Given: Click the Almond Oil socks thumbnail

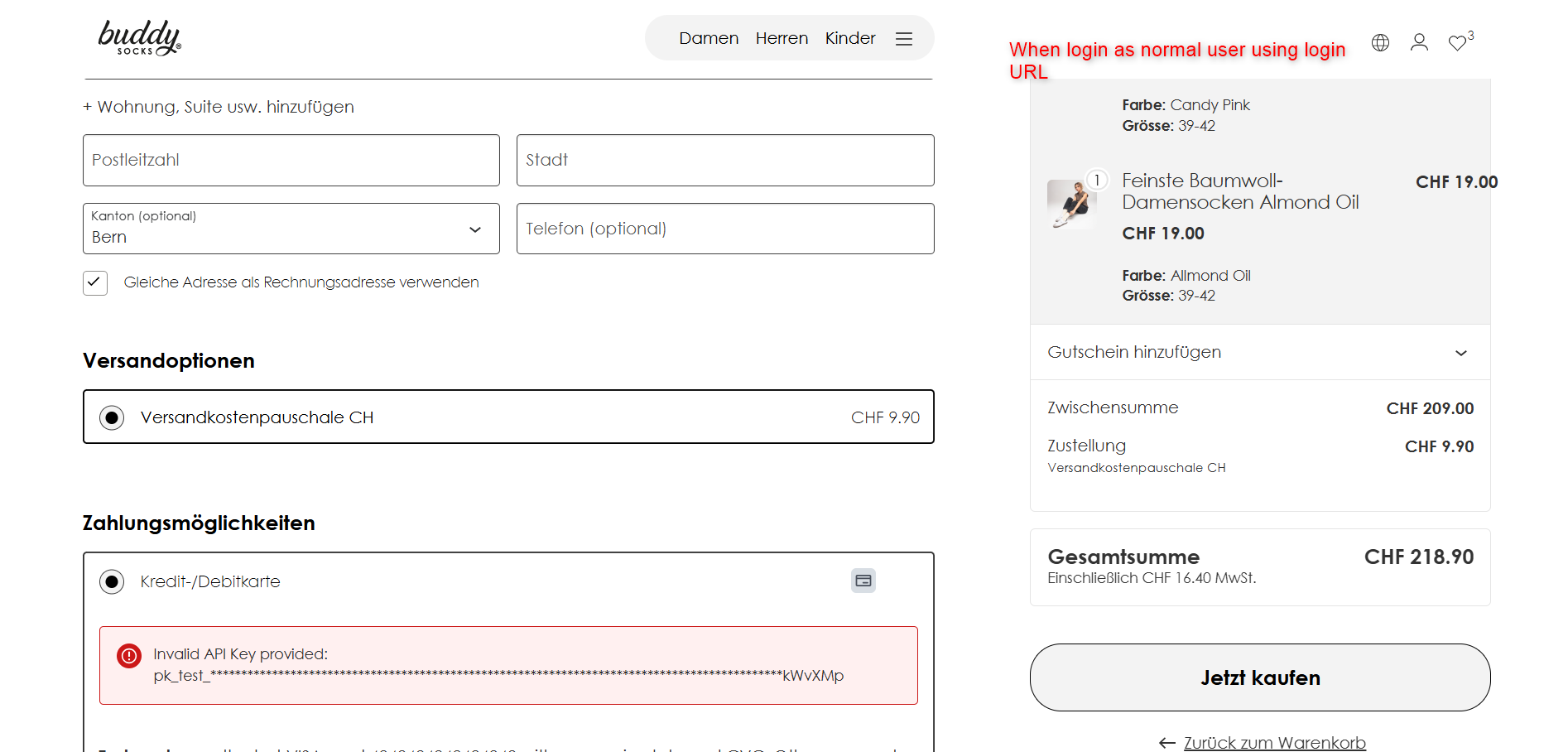Looking at the screenshot, I should tap(1071, 204).
